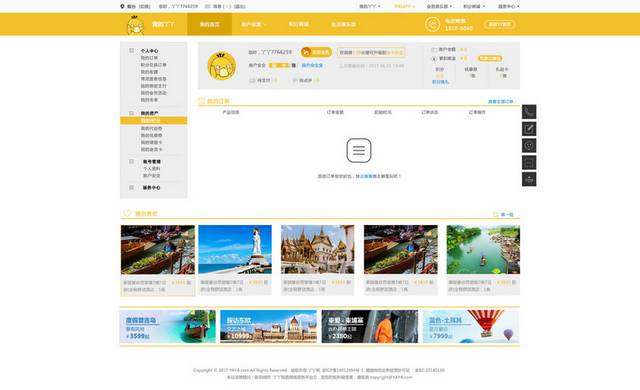The image size is (640, 390).
Task: Expand the 账户设置 menu in yellow navigation
Action: click(x=253, y=24)
